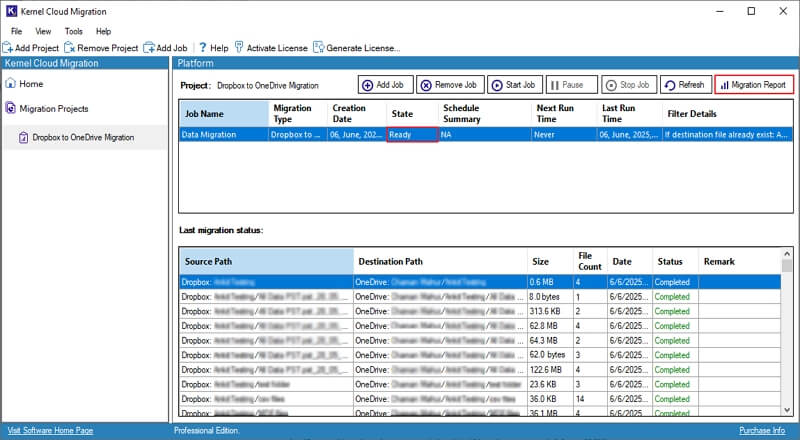Click the Remove Project toolbar icon
Image resolution: width=800 pixels, height=440 pixels.
[x=70, y=48]
